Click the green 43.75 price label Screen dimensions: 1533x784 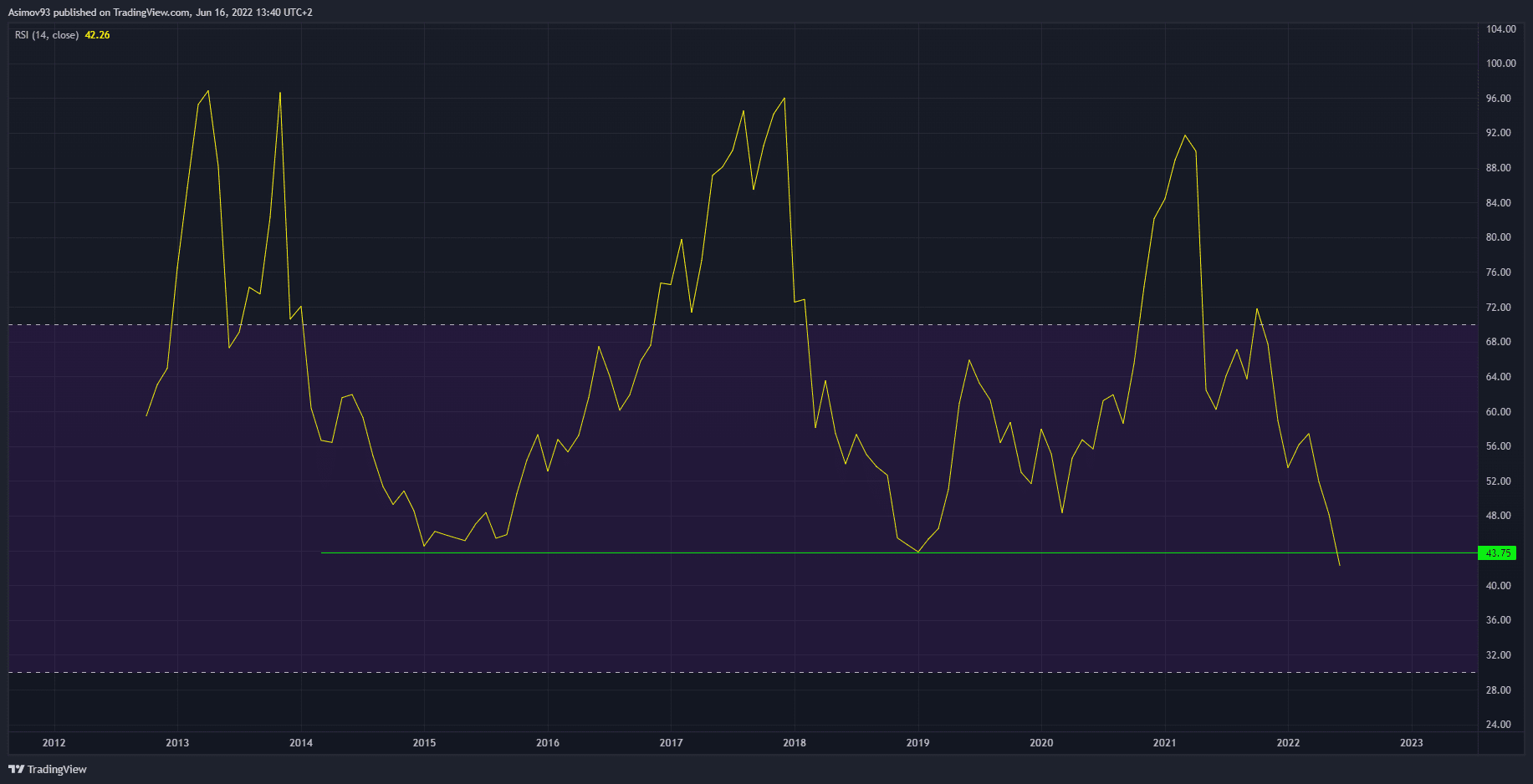tap(1496, 552)
